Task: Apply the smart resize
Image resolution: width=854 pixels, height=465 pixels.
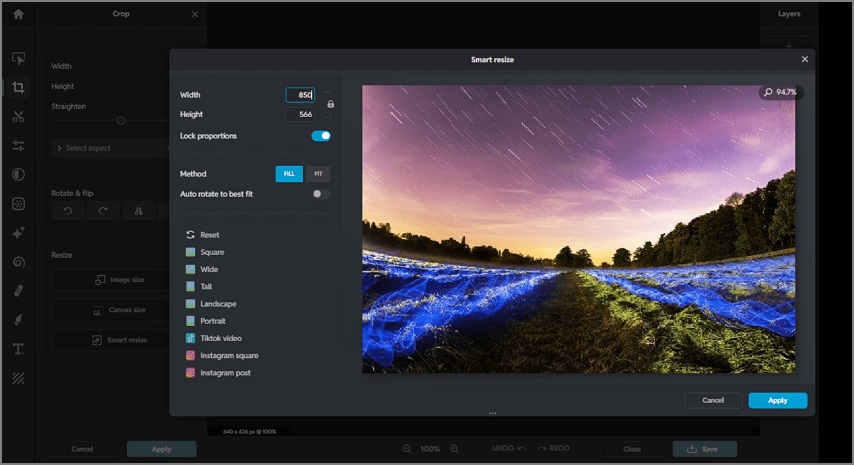Action: [778, 400]
